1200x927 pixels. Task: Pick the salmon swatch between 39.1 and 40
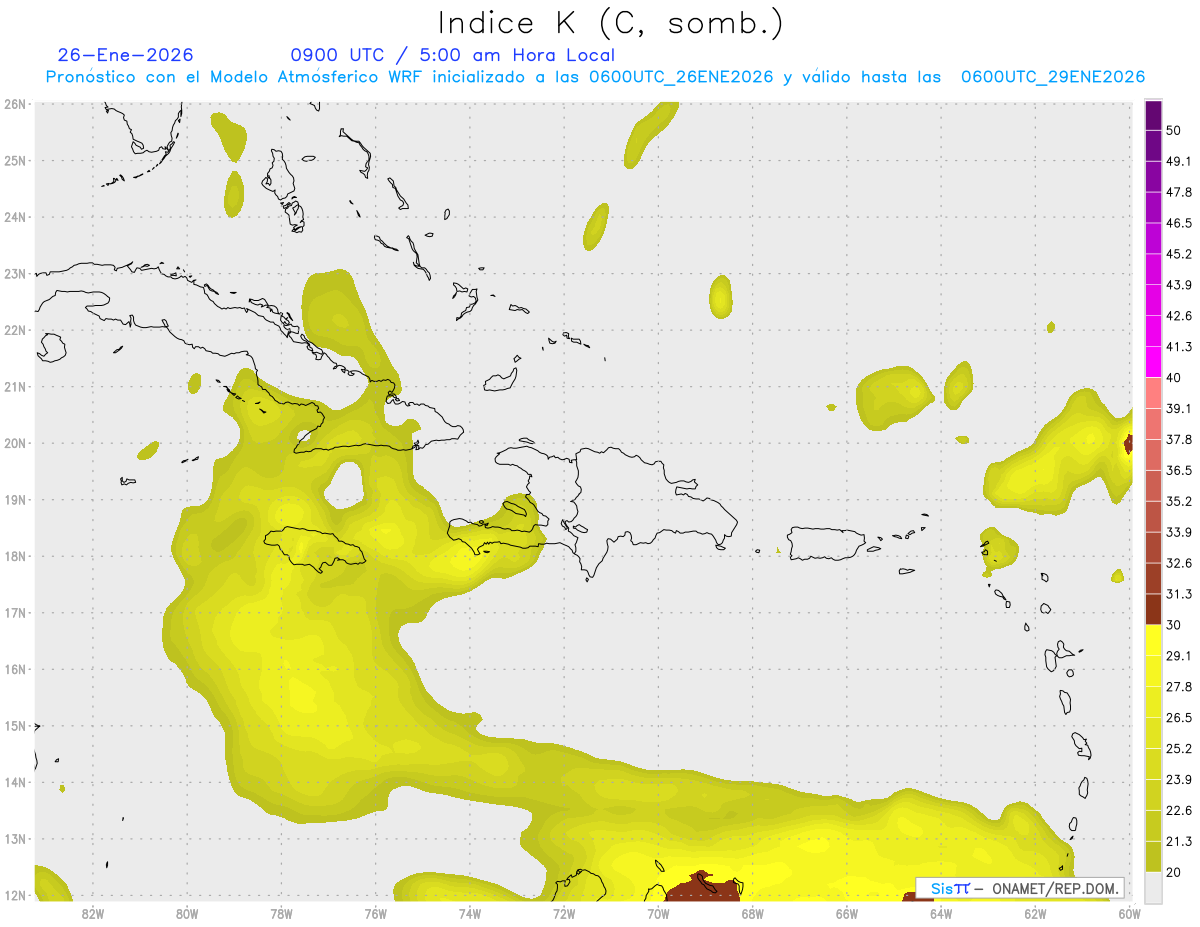(x=1153, y=393)
